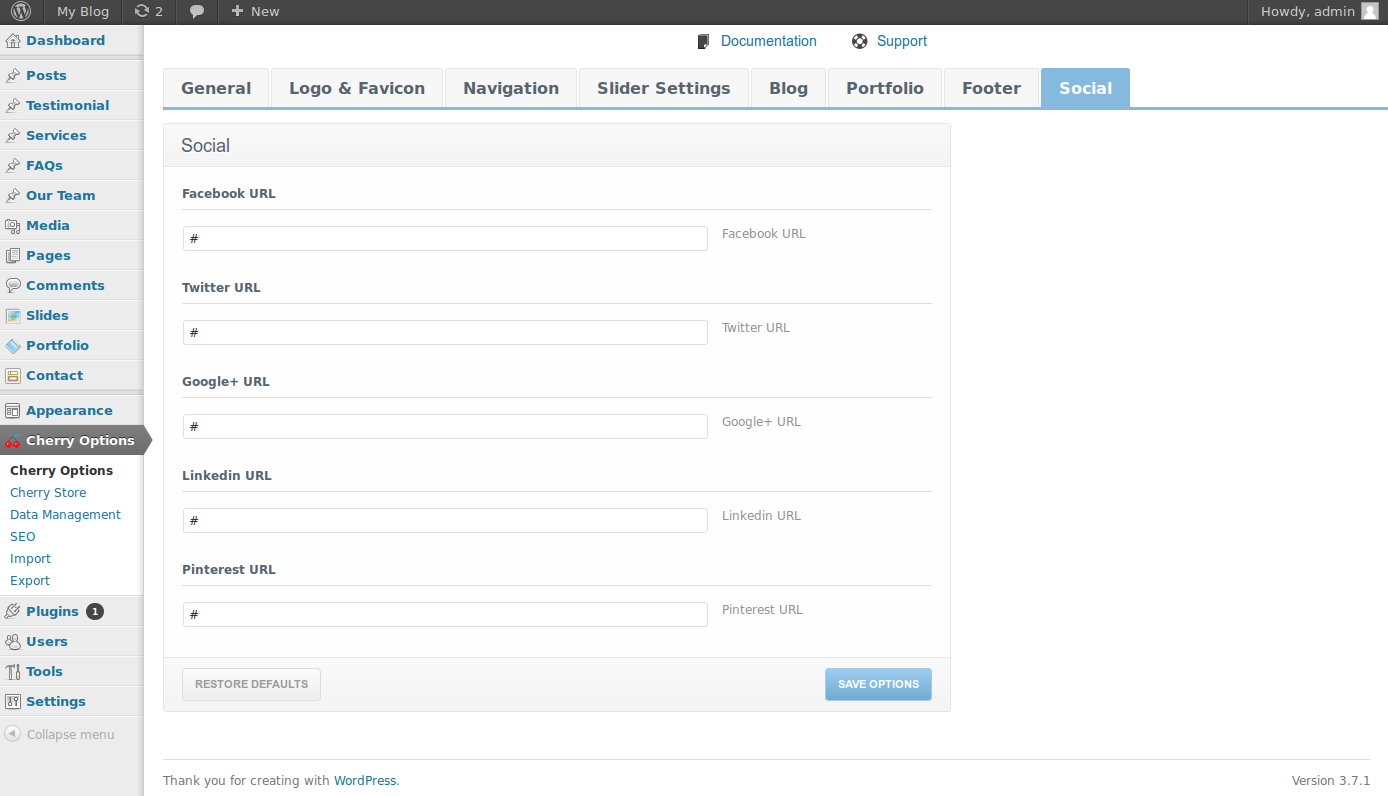Open the updates icon showing 2
1388x796 pixels.
click(142, 12)
